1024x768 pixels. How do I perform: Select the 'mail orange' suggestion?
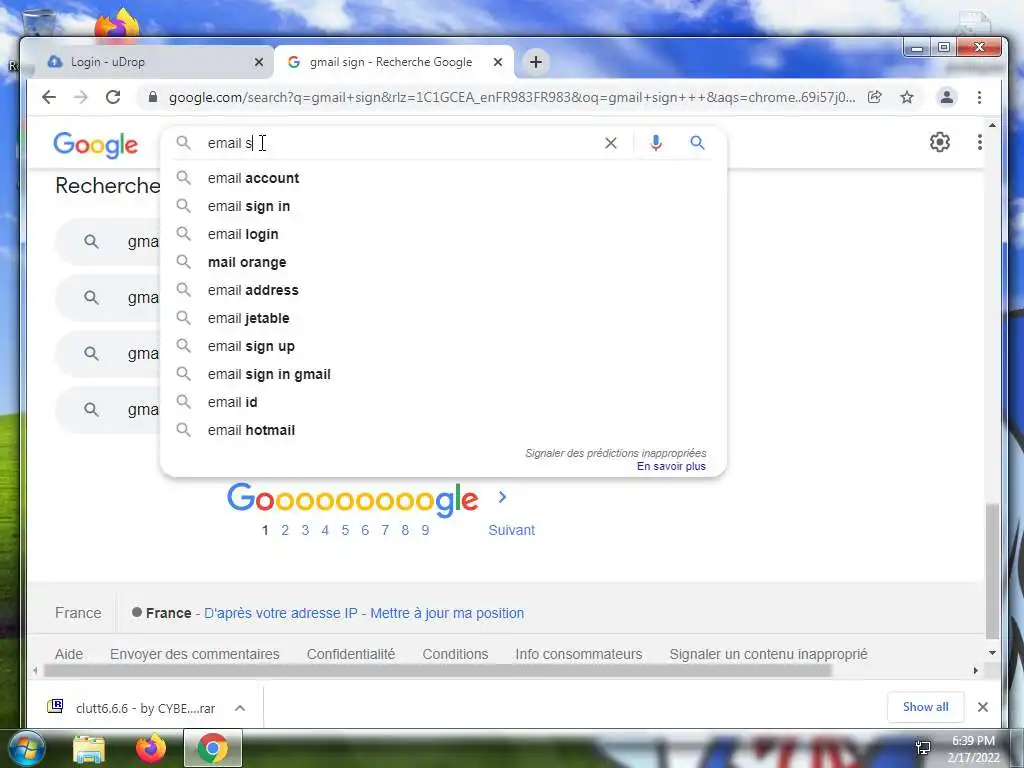pos(443,263)
